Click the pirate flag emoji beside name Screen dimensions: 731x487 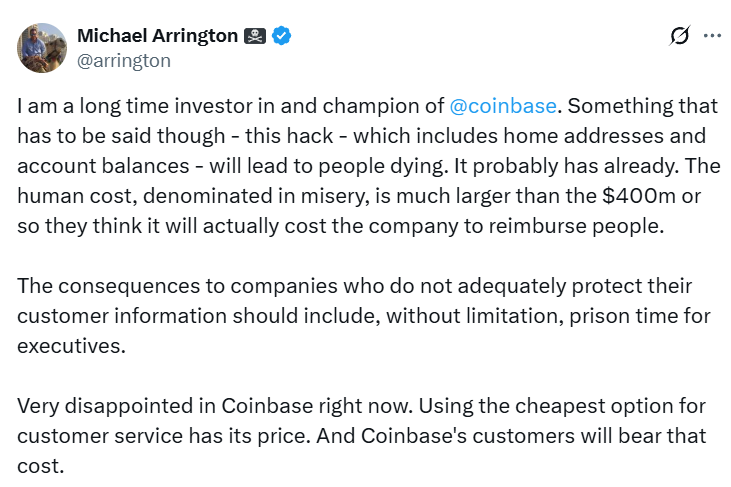256,36
